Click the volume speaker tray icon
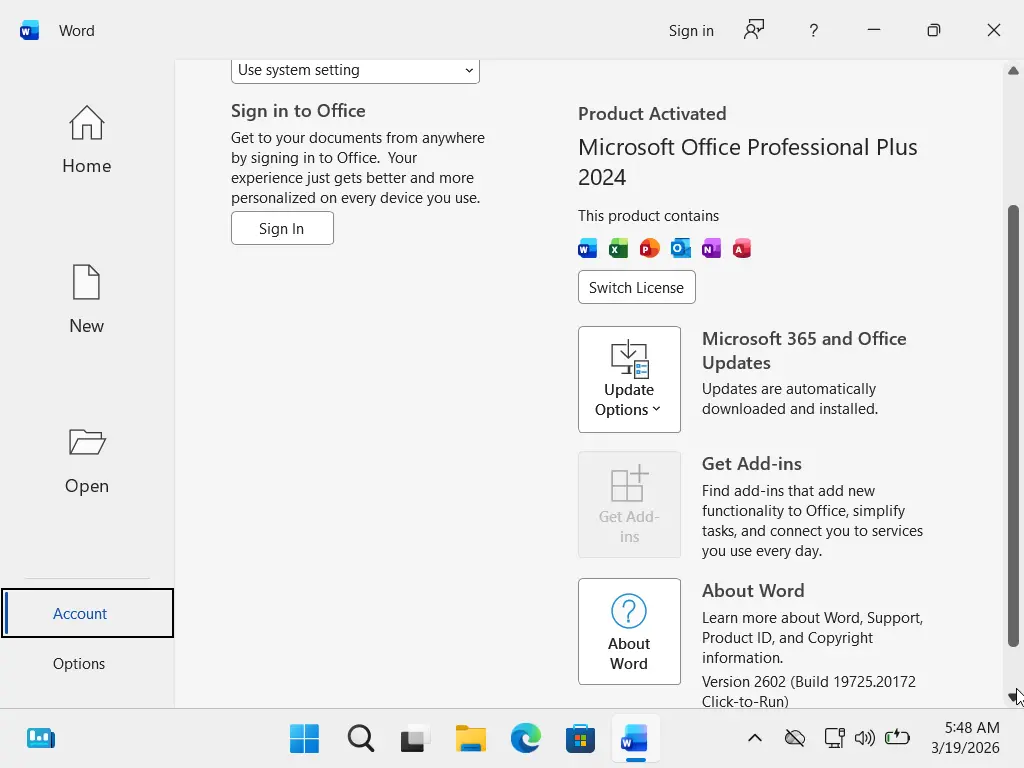1024x768 pixels. (x=865, y=739)
